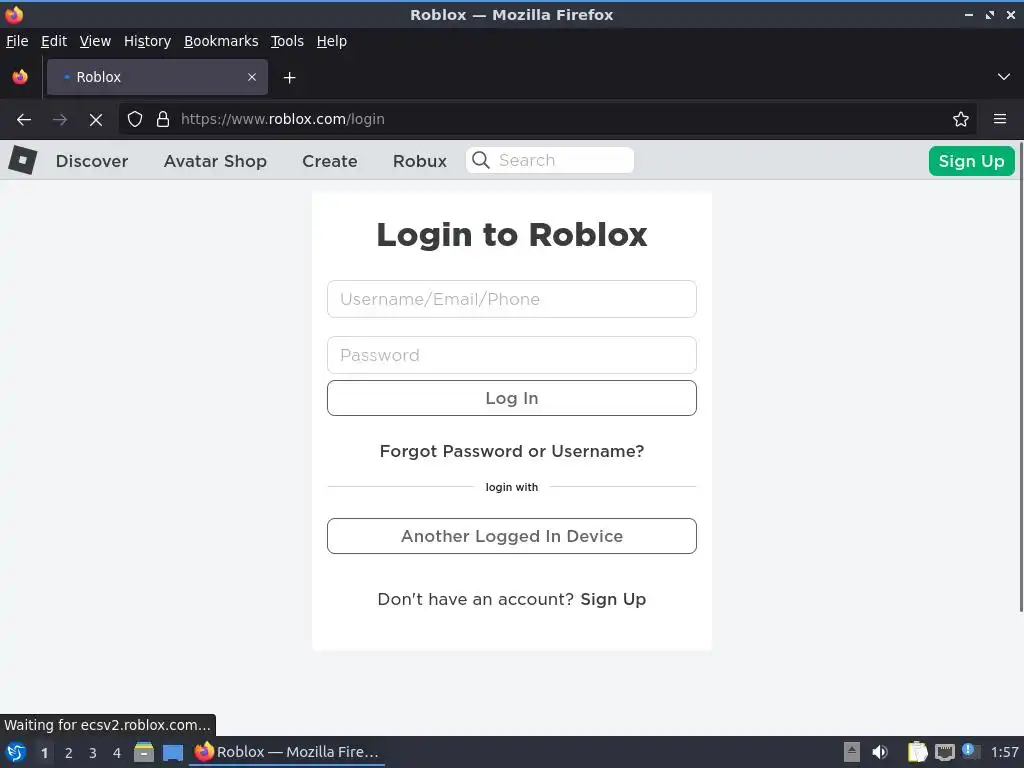Open the volume control tray icon
The image size is (1024, 768).
click(880, 752)
